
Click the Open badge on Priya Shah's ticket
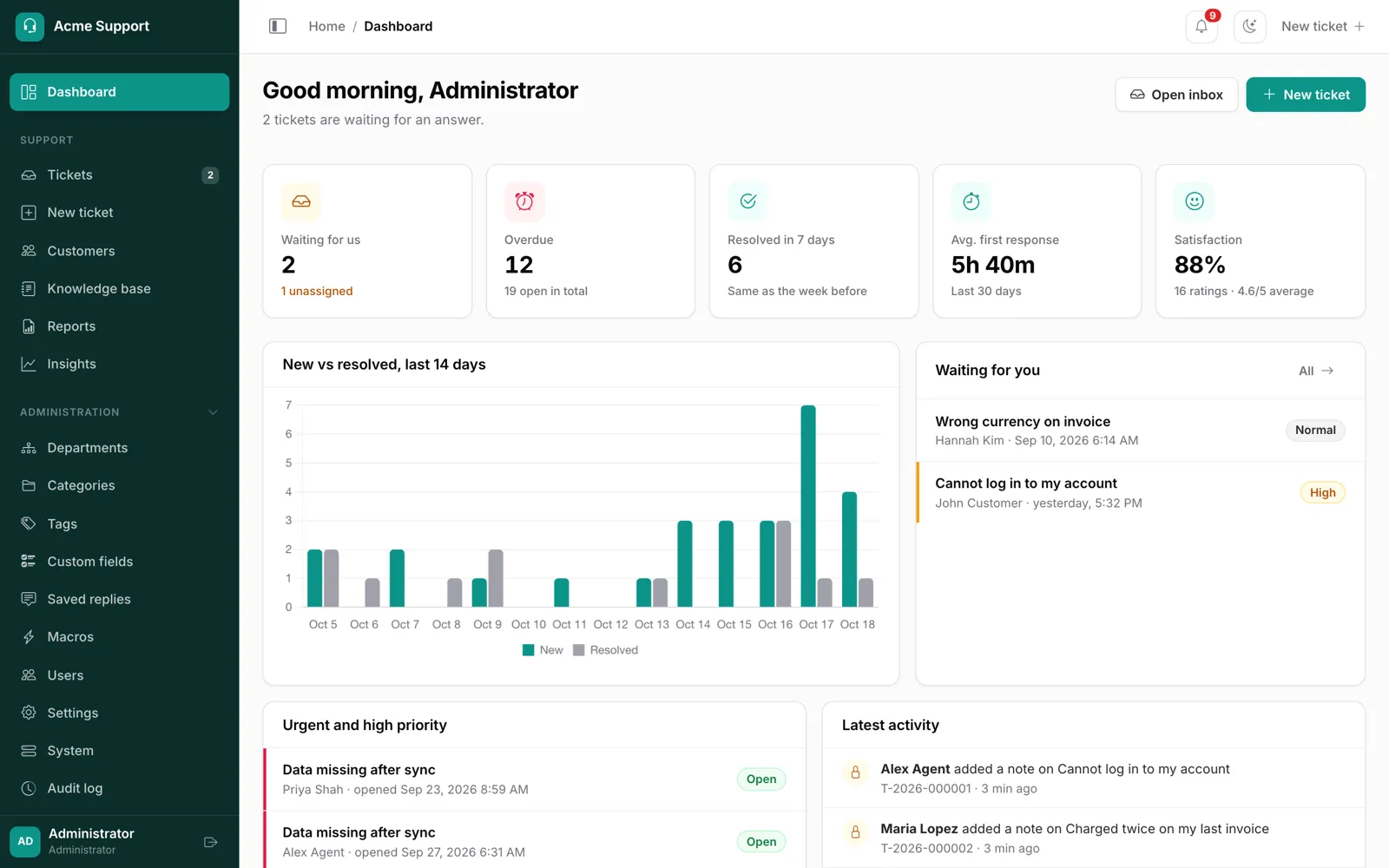pyautogui.click(x=761, y=779)
